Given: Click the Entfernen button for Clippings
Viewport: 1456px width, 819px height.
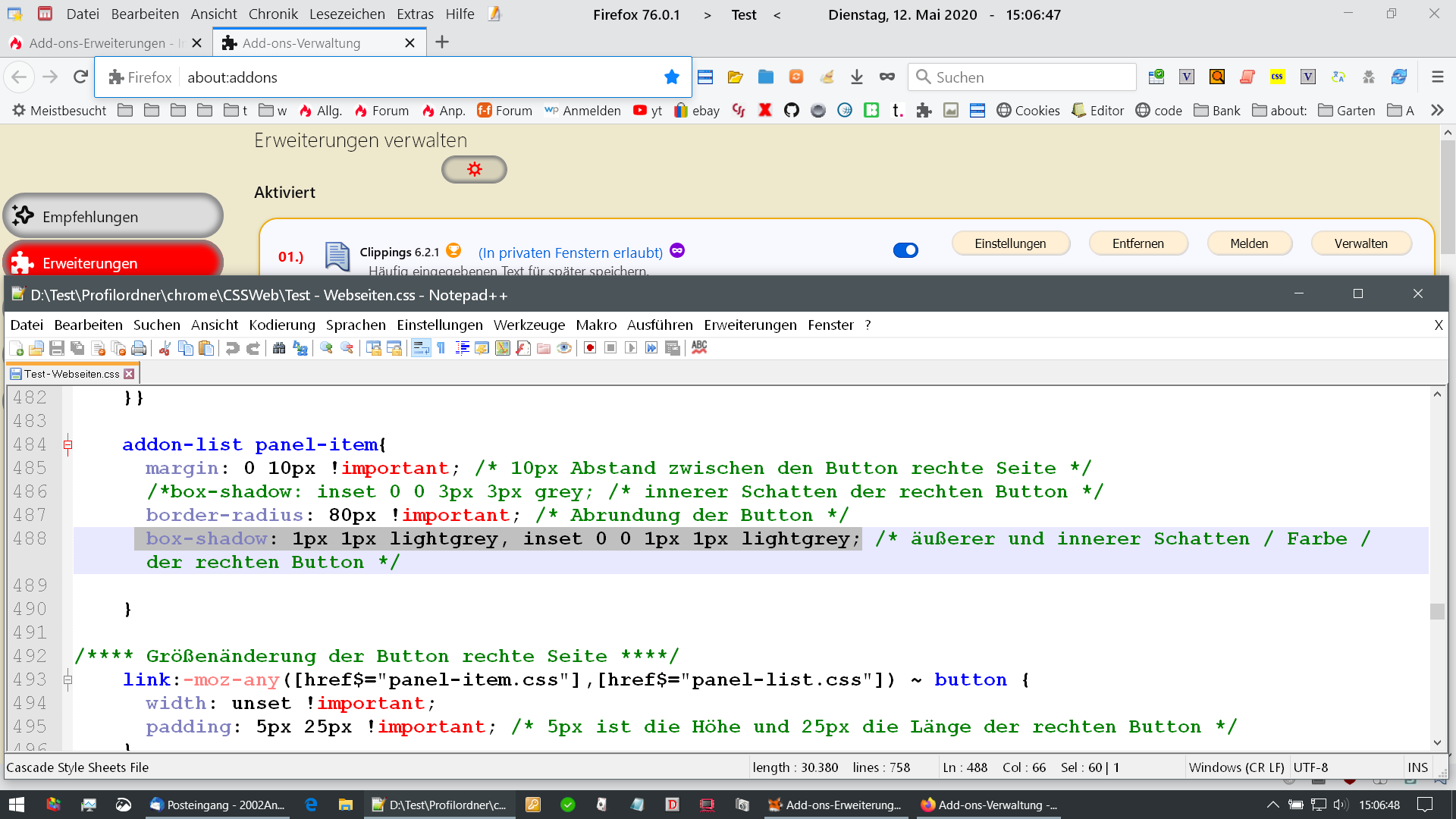Looking at the screenshot, I should [1137, 243].
